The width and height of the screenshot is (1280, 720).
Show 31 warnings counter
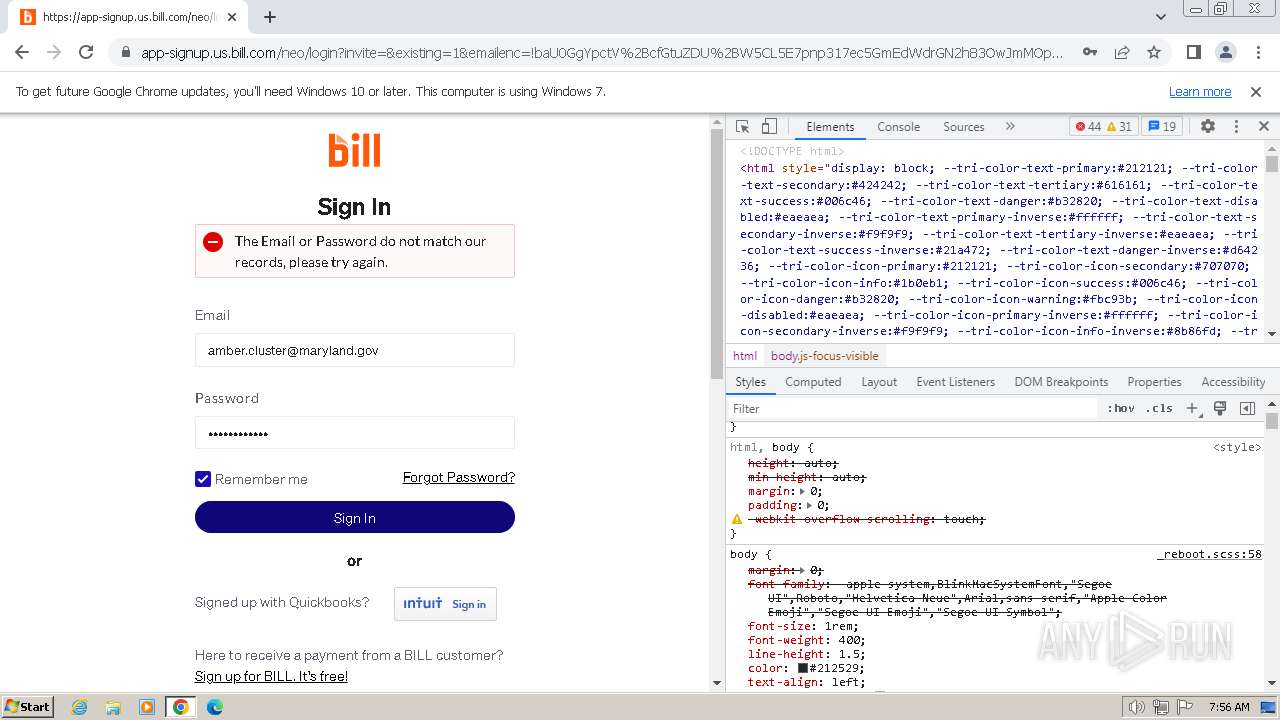tap(1119, 126)
